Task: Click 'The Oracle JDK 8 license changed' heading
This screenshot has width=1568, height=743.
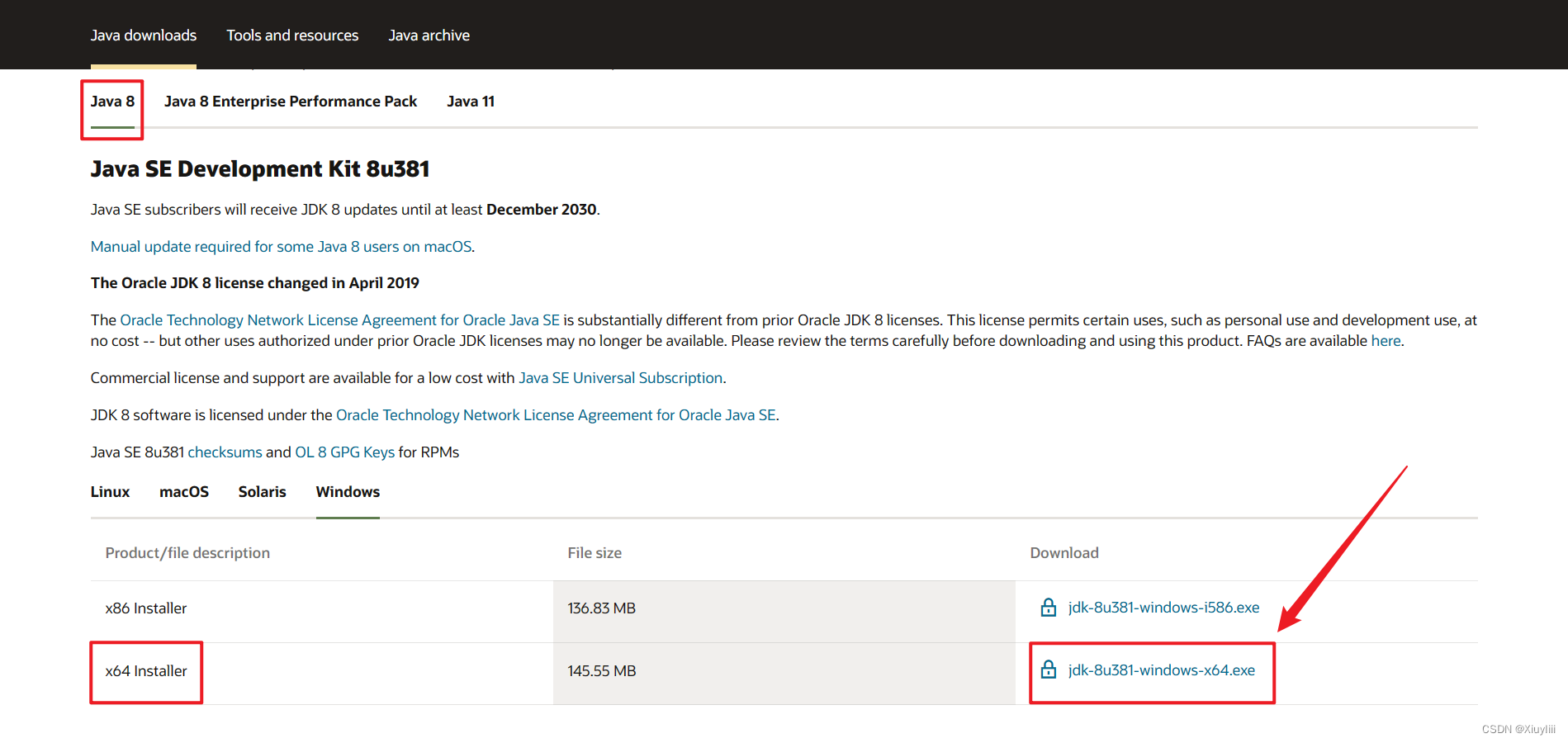Action: click(x=255, y=283)
